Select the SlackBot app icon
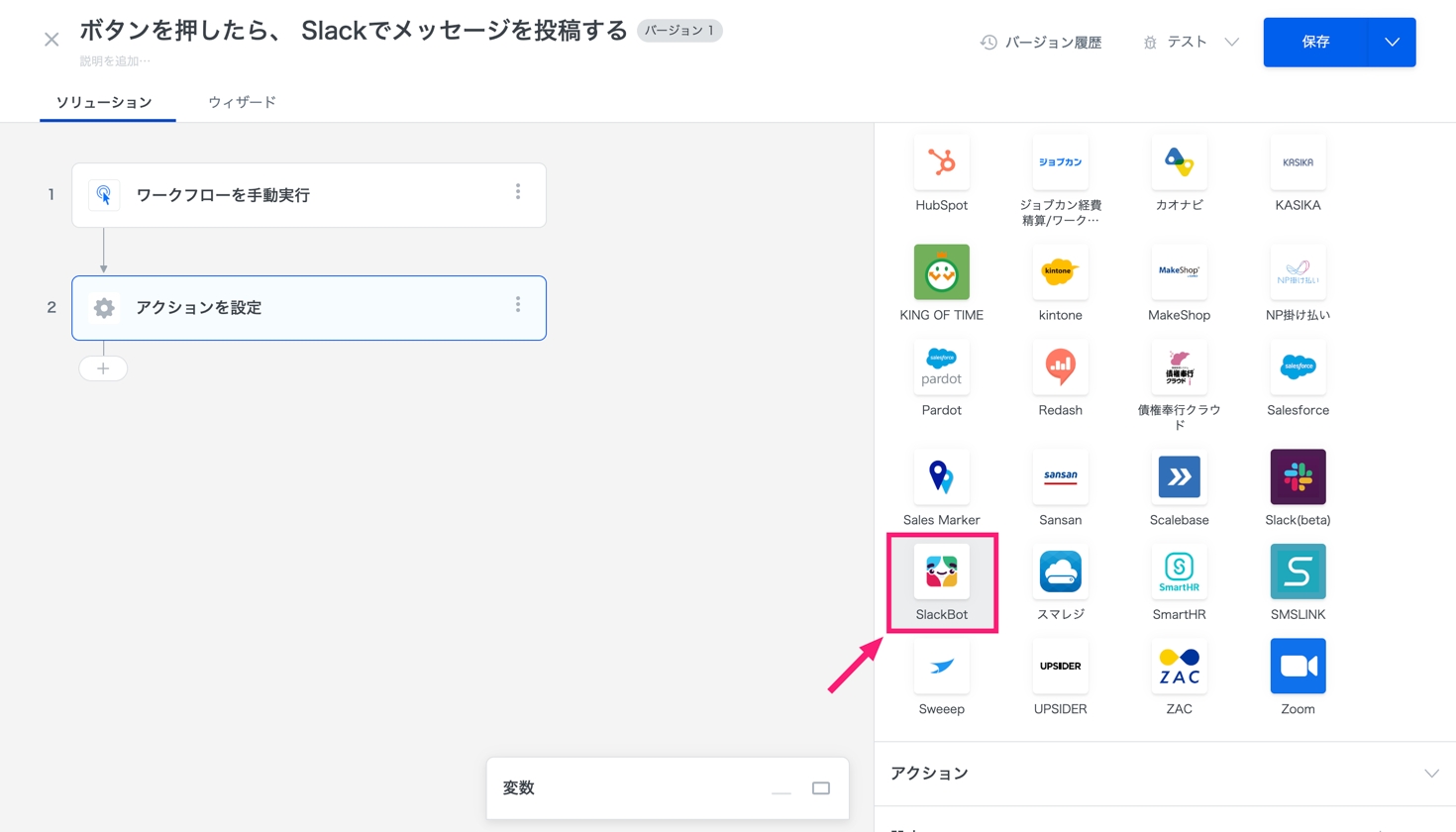 pos(941,572)
